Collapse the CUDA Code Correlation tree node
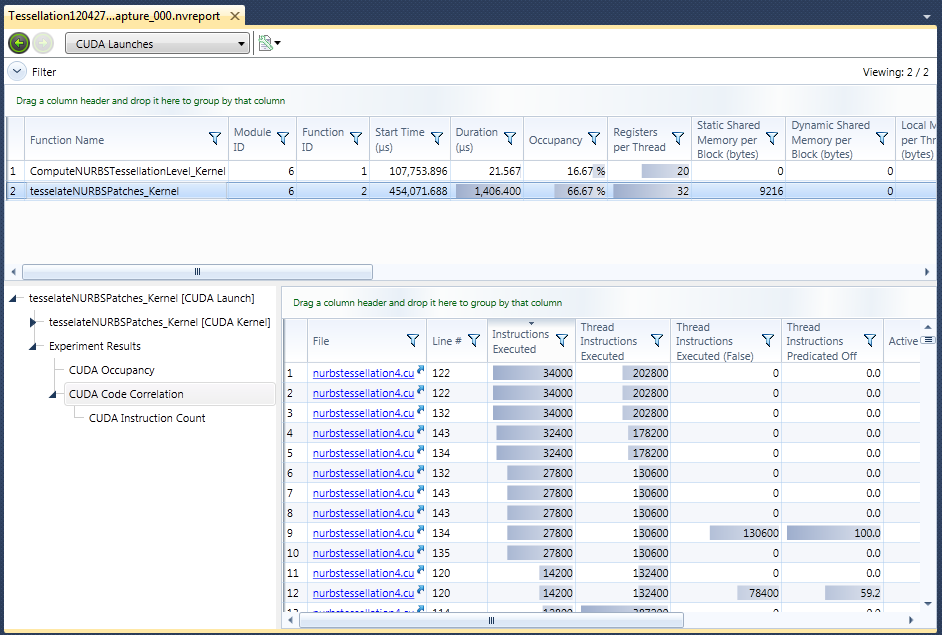The height and width of the screenshot is (635, 942). tap(53, 394)
